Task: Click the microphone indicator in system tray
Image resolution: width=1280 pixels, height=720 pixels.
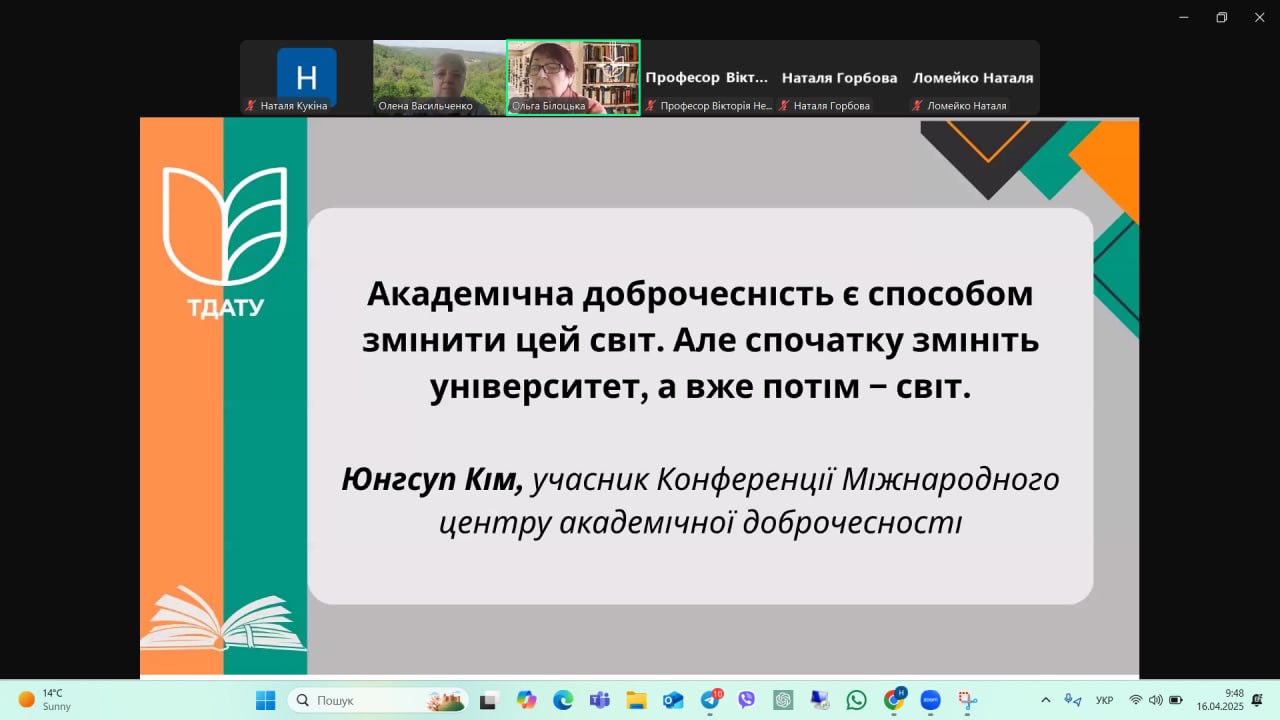Action: [x=1073, y=700]
